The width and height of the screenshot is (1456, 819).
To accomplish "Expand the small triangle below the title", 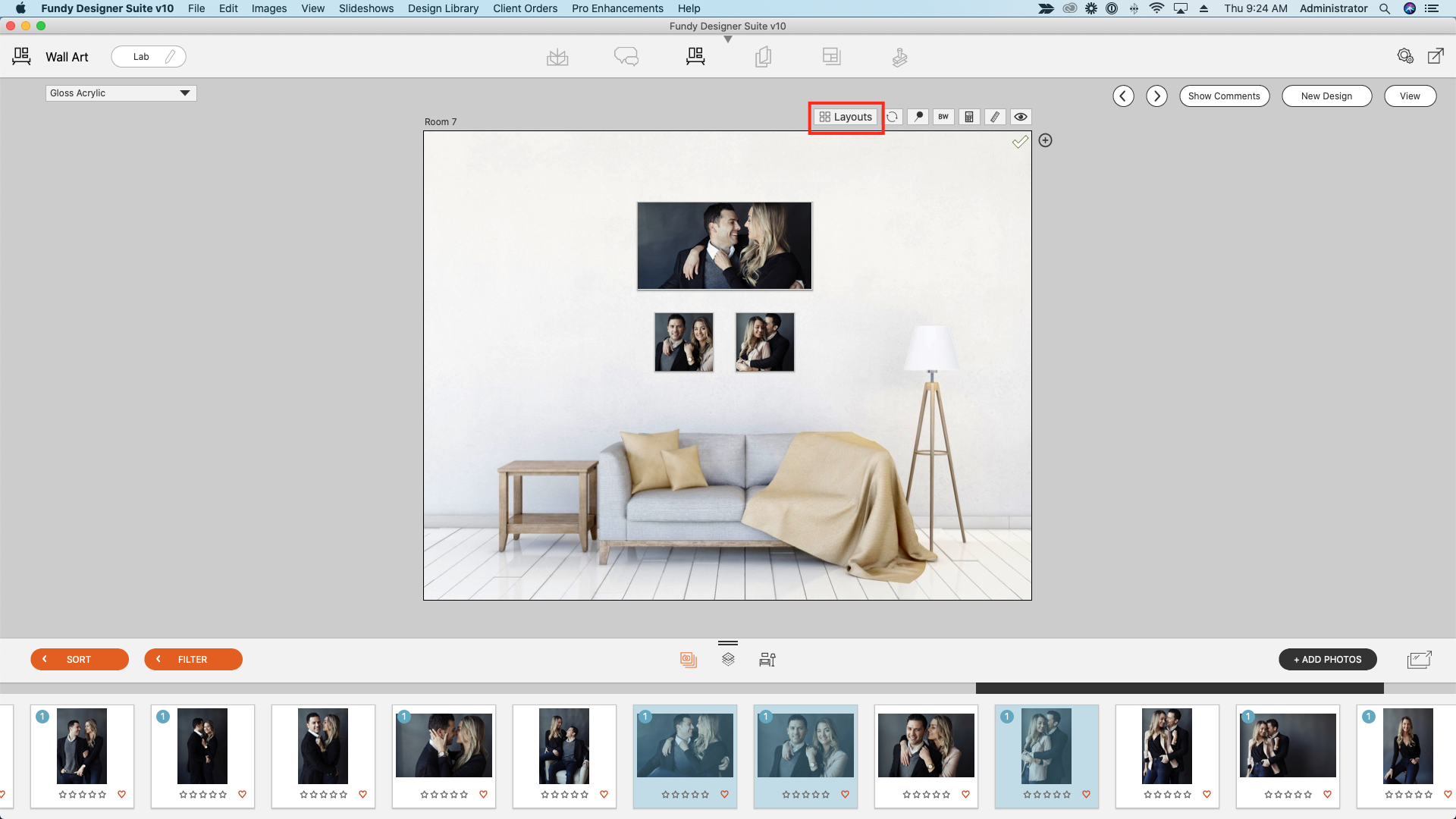I will click(728, 39).
